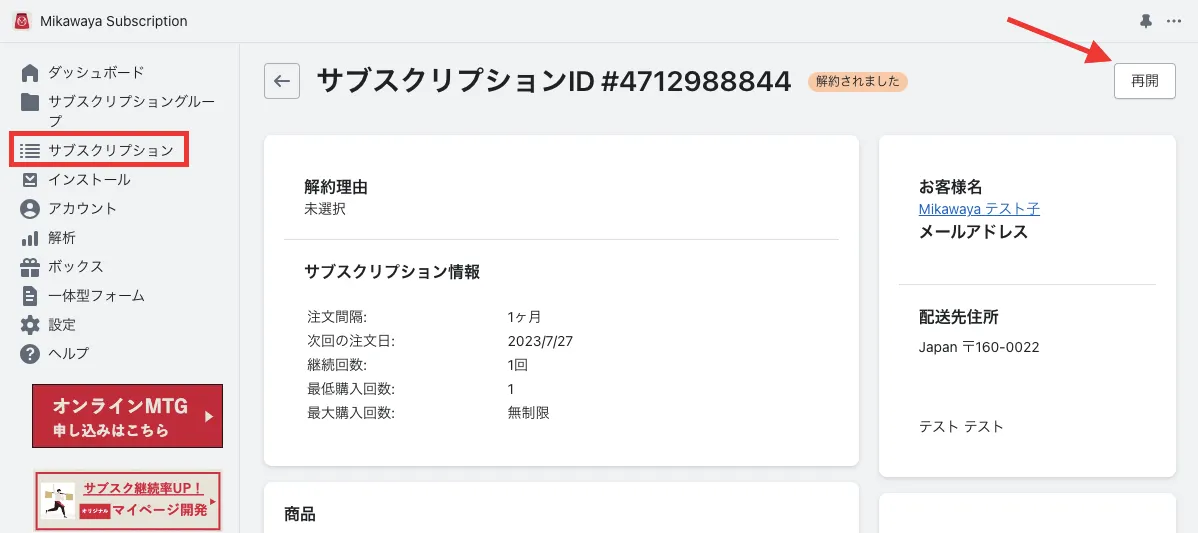Screen dimensions: 1198x533
Task: Click the pin icon in header
Action: click(1146, 21)
